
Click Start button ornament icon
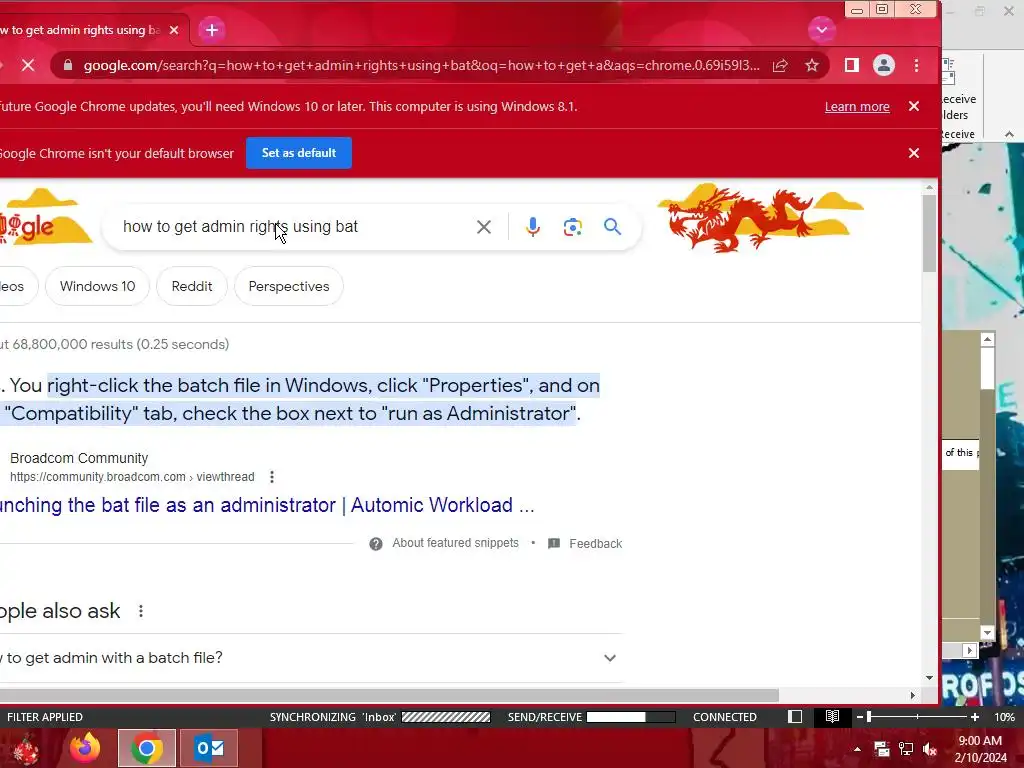point(25,749)
